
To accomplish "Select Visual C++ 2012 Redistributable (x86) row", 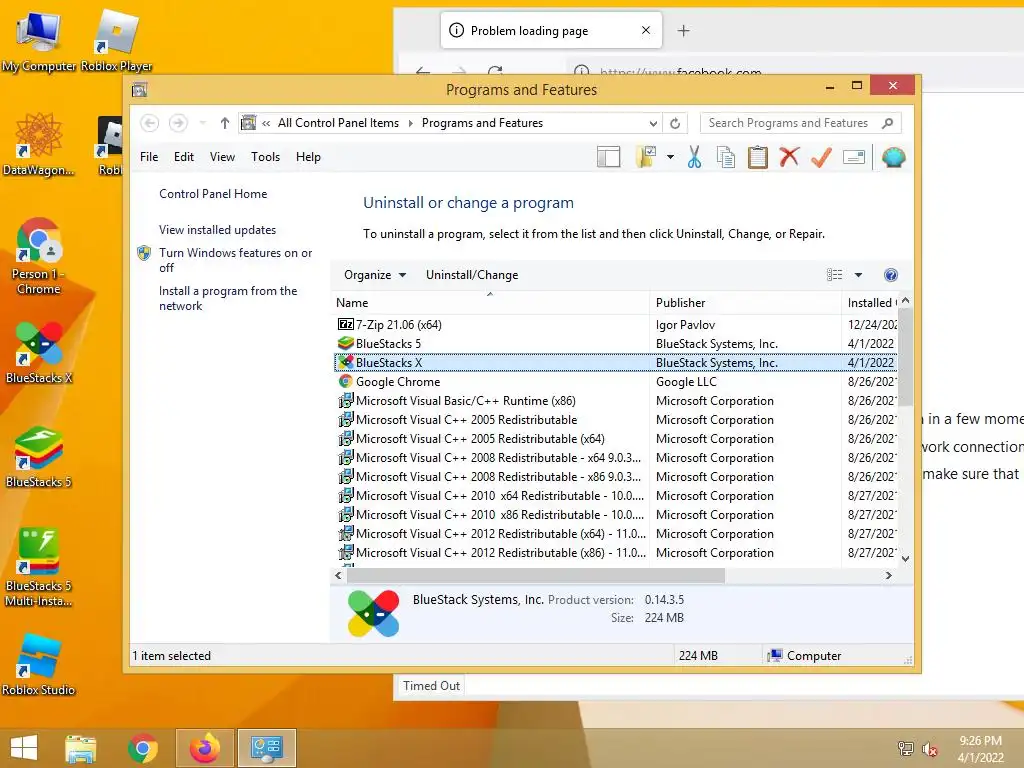I will click(x=615, y=552).
